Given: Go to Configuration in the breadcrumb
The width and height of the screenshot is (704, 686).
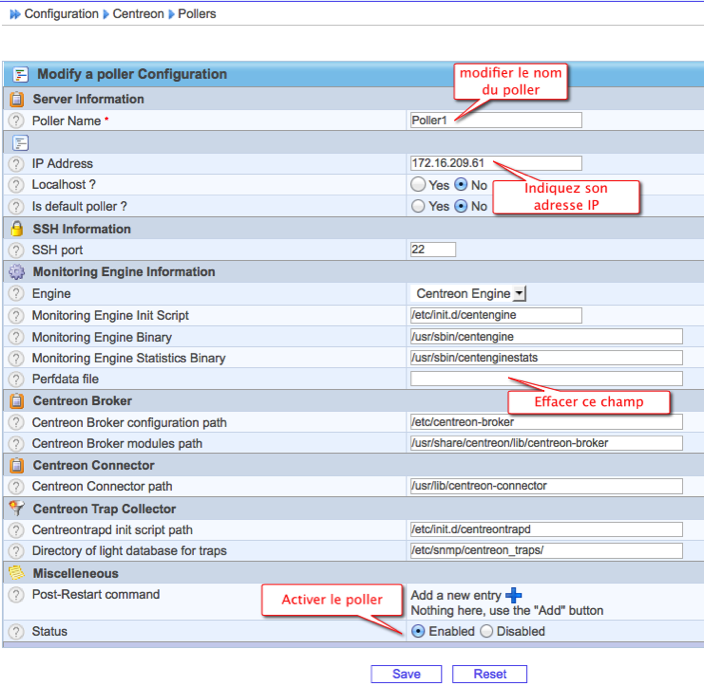Looking at the screenshot, I should pos(61,14).
